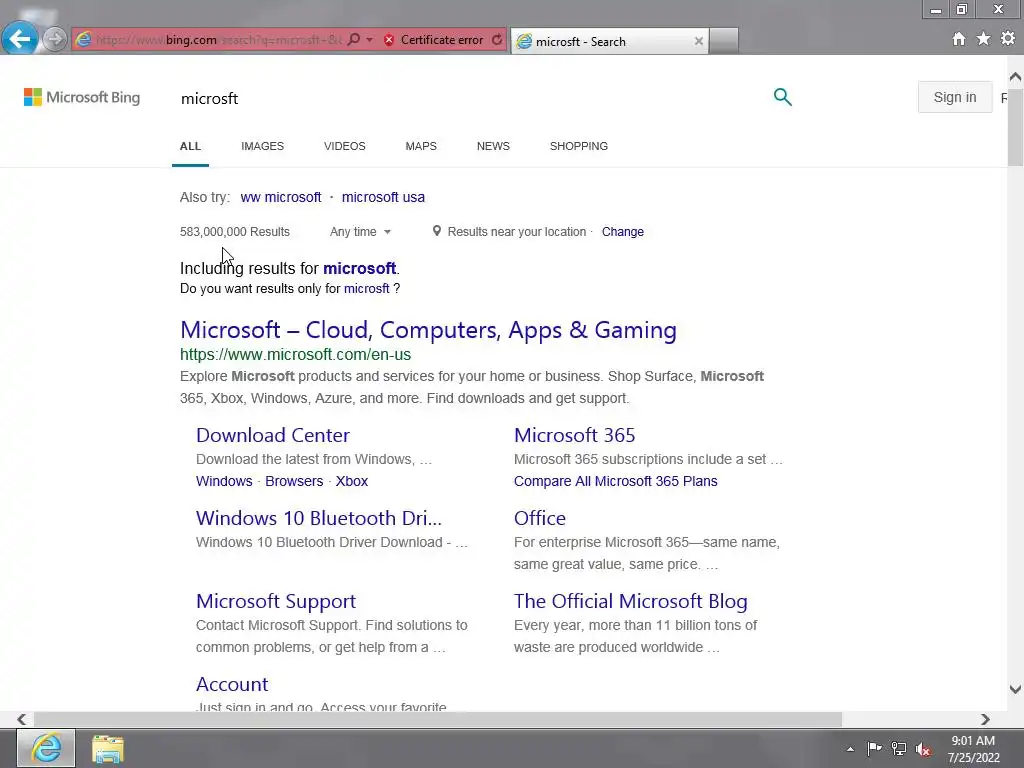Open Favorites star icon
This screenshot has height=768, width=1024.
click(x=983, y=39)
